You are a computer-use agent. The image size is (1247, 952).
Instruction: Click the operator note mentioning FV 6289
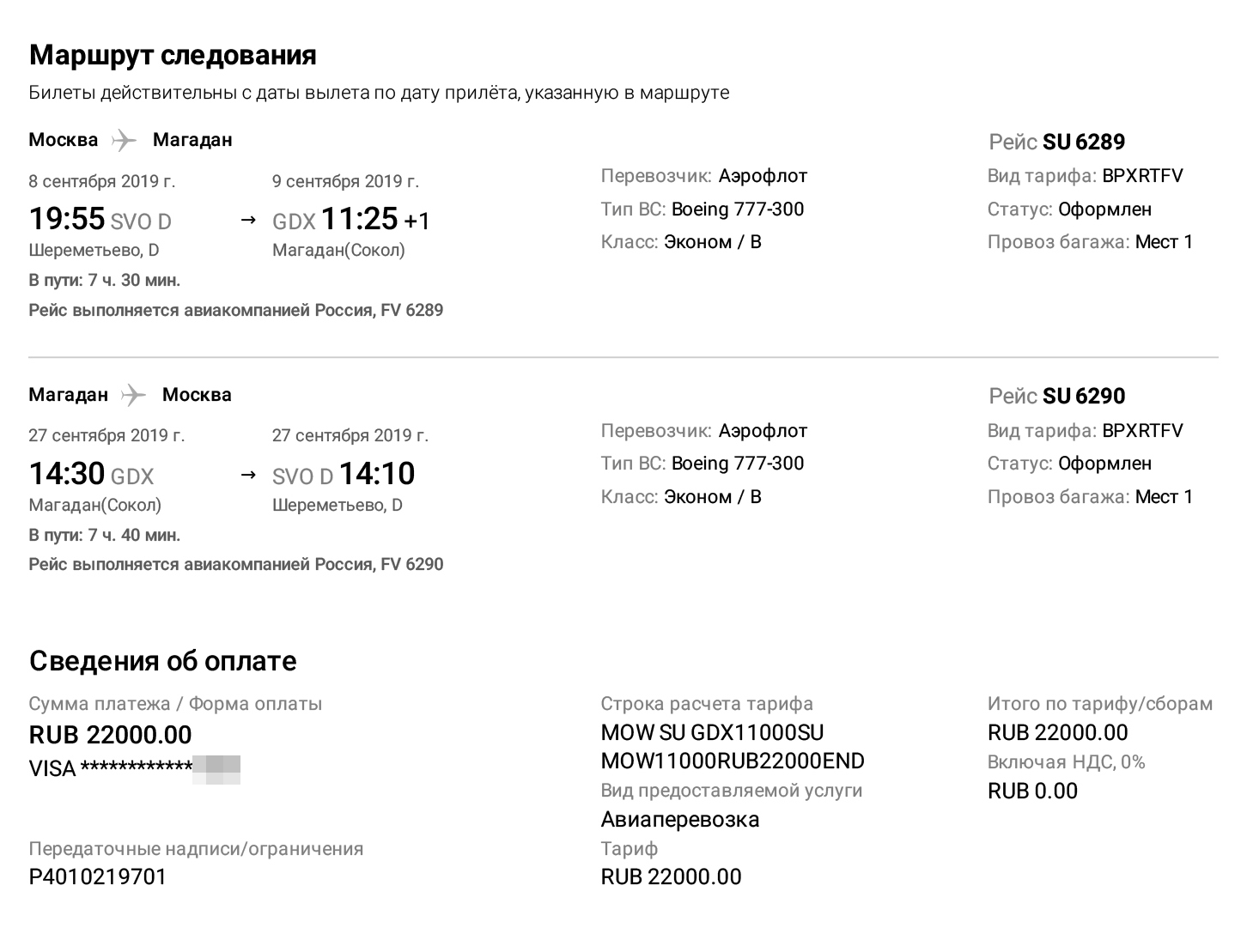click(236, 310)
